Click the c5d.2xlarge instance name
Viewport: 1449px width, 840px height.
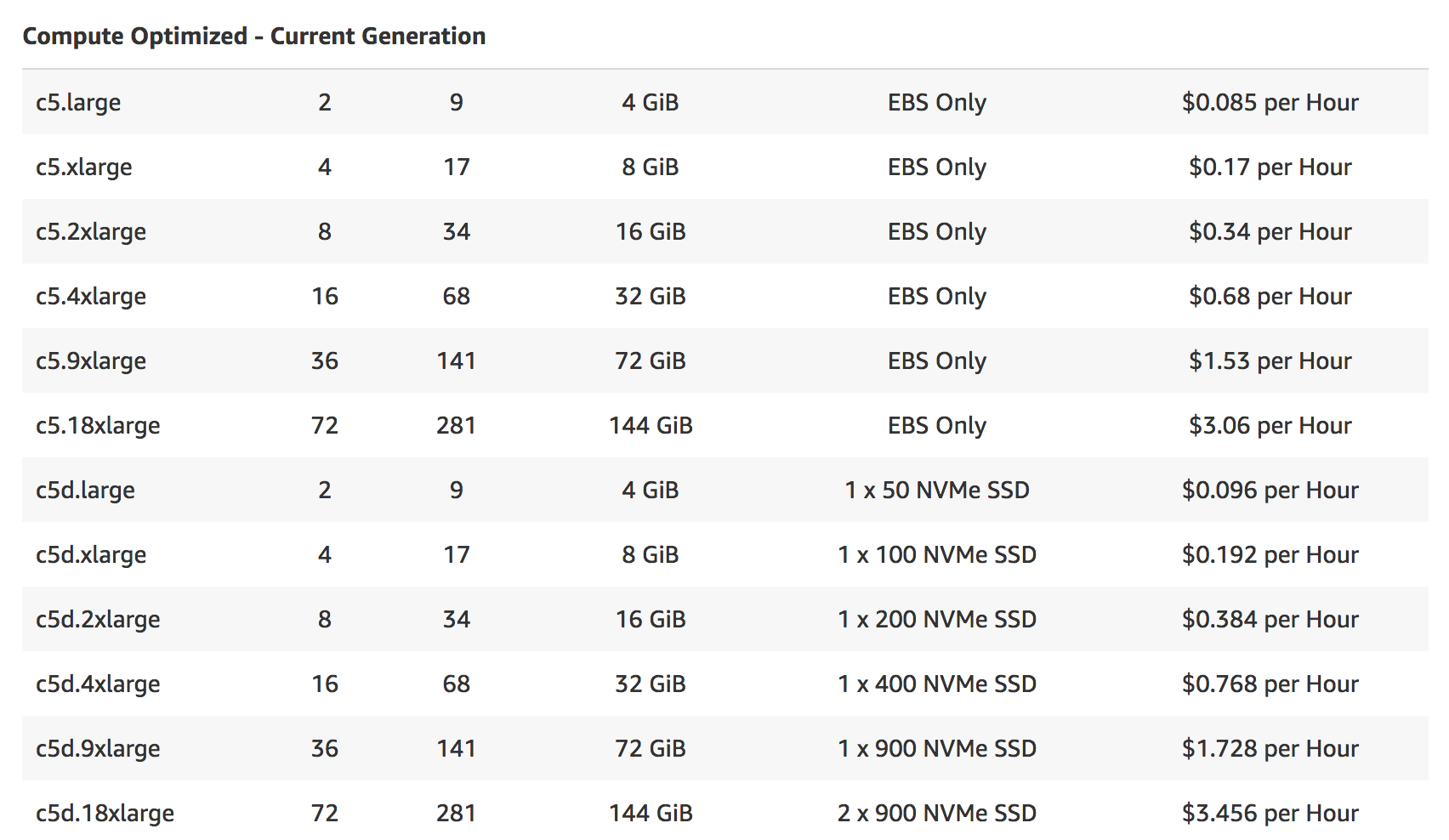click(98, 620)
